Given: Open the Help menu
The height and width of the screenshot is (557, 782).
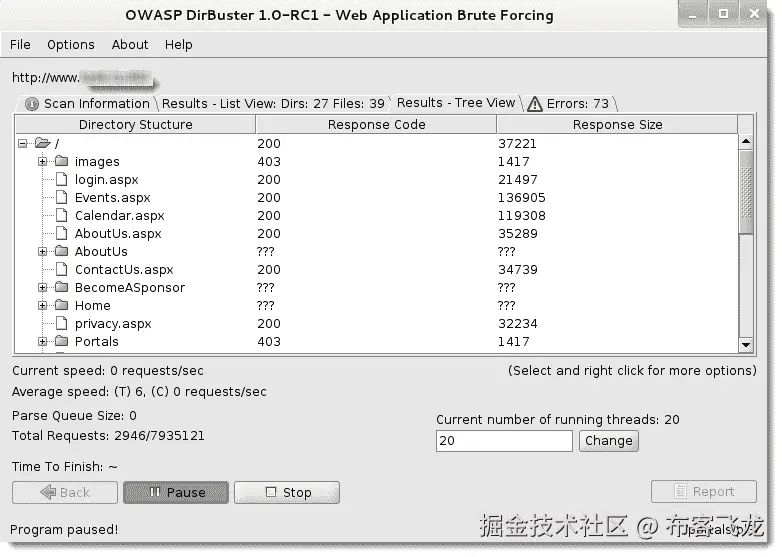Looking at the screenshot, I should (x=179, y=45).
